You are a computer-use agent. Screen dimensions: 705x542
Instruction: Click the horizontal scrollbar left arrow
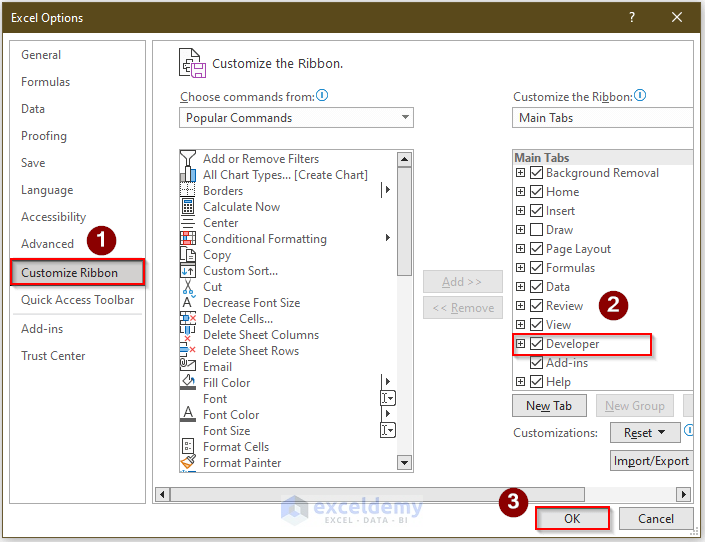pyautogui.click(x=162, y=494)
